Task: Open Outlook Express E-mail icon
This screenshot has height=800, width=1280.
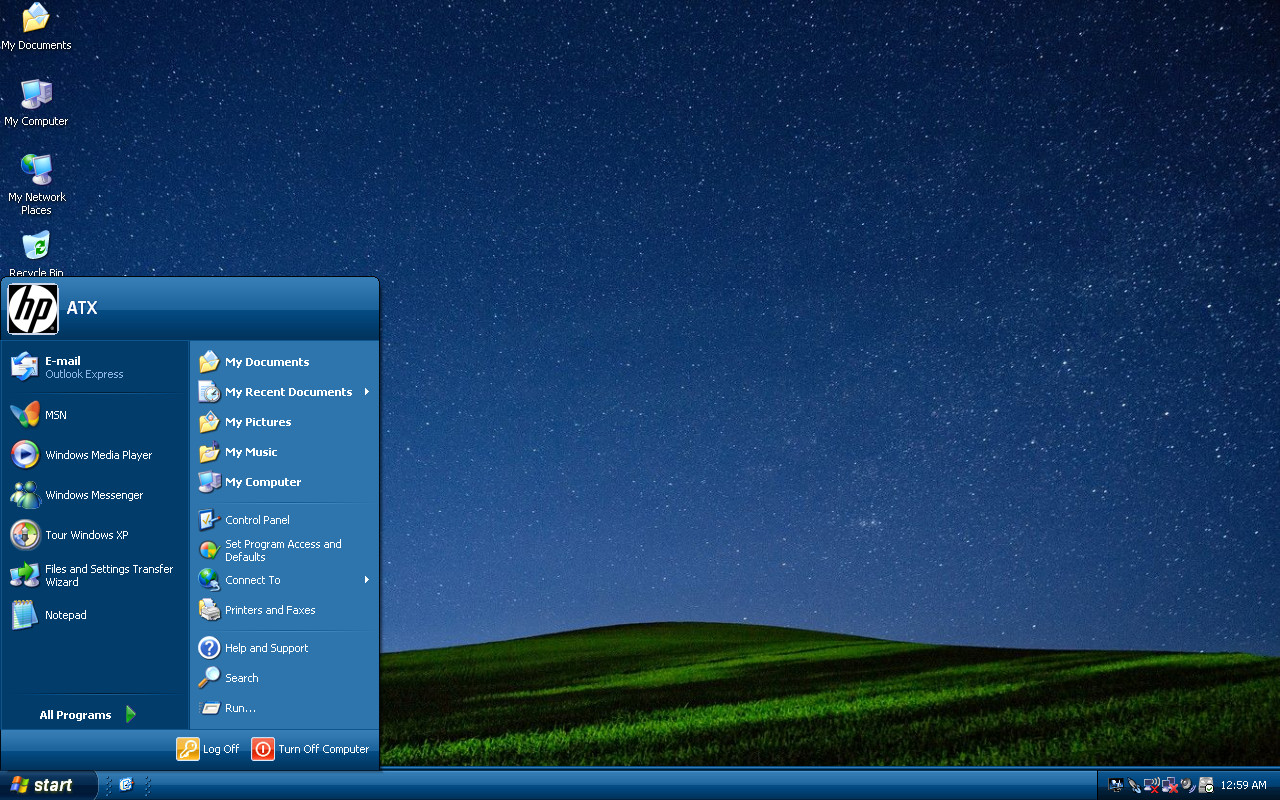Action: (x=25, y=367)
